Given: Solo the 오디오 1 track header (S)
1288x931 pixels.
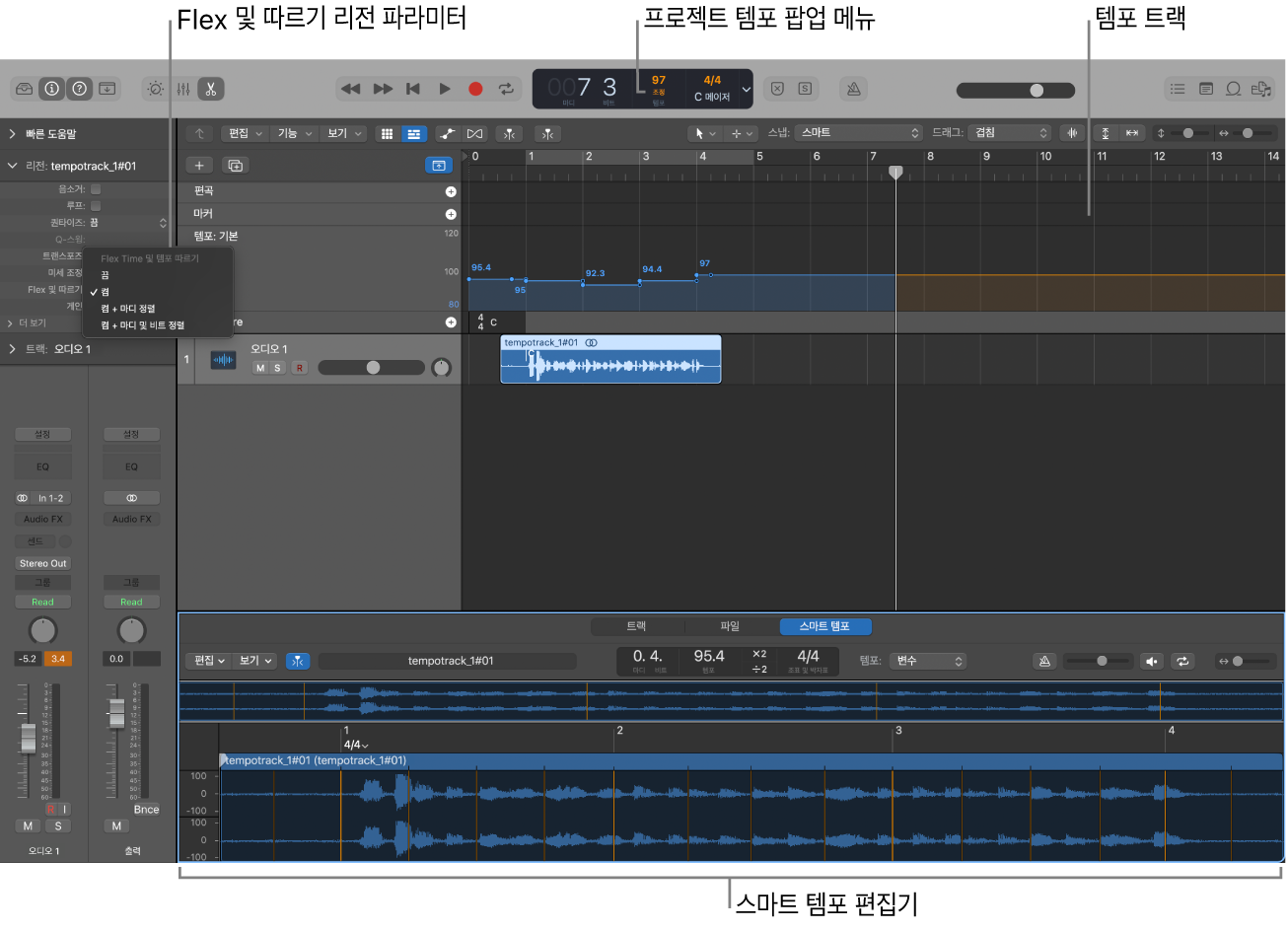Looking at the screenshot, I should [277, 368].
